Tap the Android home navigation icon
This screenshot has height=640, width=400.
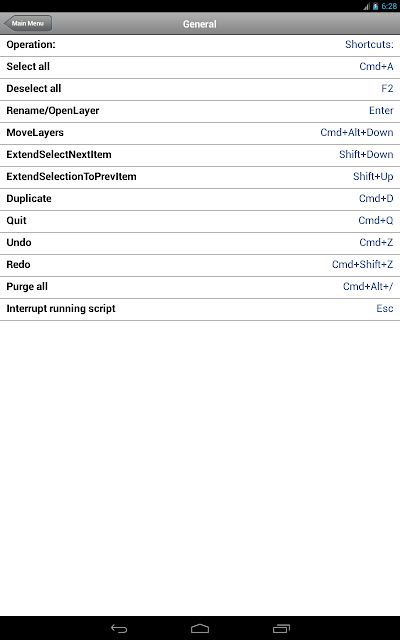click(200, 629)
